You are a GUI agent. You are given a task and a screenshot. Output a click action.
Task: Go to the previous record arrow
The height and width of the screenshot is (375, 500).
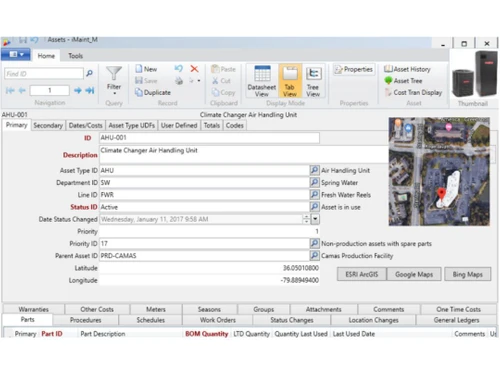pyautogui.click(x=22, y=90)
